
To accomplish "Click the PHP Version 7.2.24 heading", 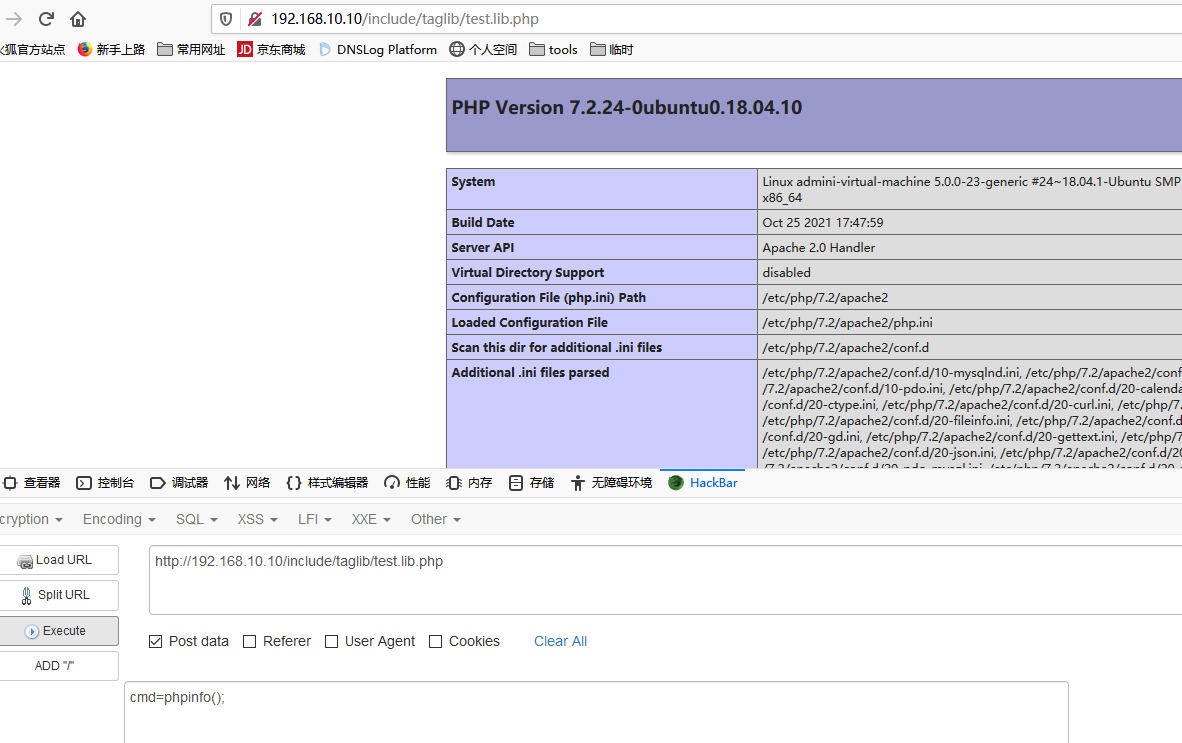I will point(626,108).
